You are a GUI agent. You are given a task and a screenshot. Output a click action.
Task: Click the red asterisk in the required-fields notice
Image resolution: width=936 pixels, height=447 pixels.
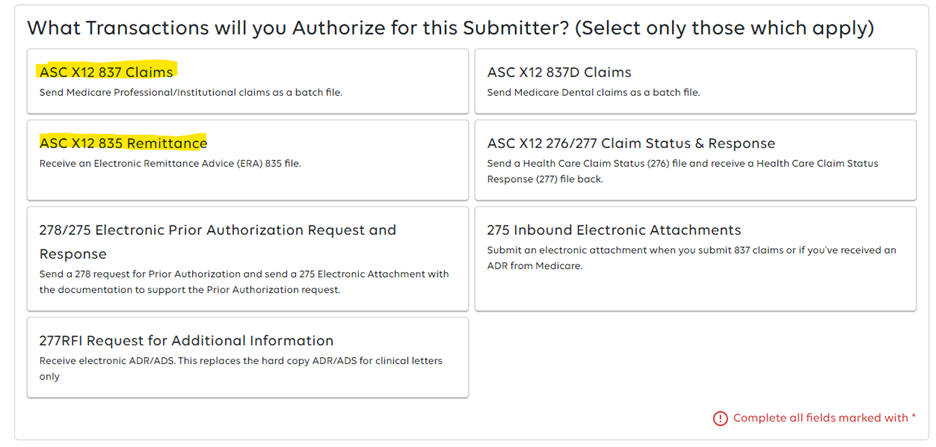pos(913,416)
